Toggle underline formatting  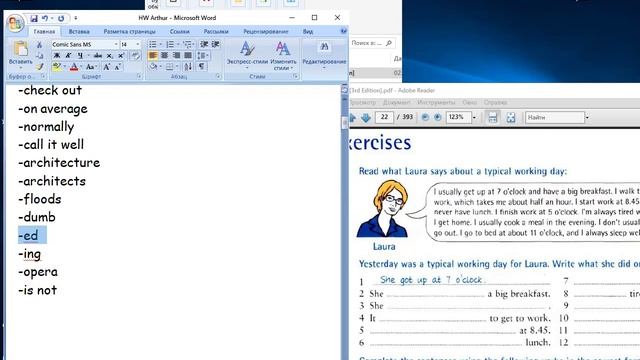click(x=80, y=56)
